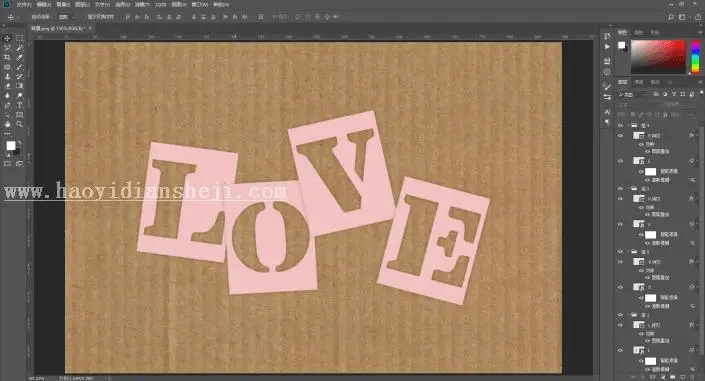Close the open document tab
705x381 pixels.
(x=90, y=28)
